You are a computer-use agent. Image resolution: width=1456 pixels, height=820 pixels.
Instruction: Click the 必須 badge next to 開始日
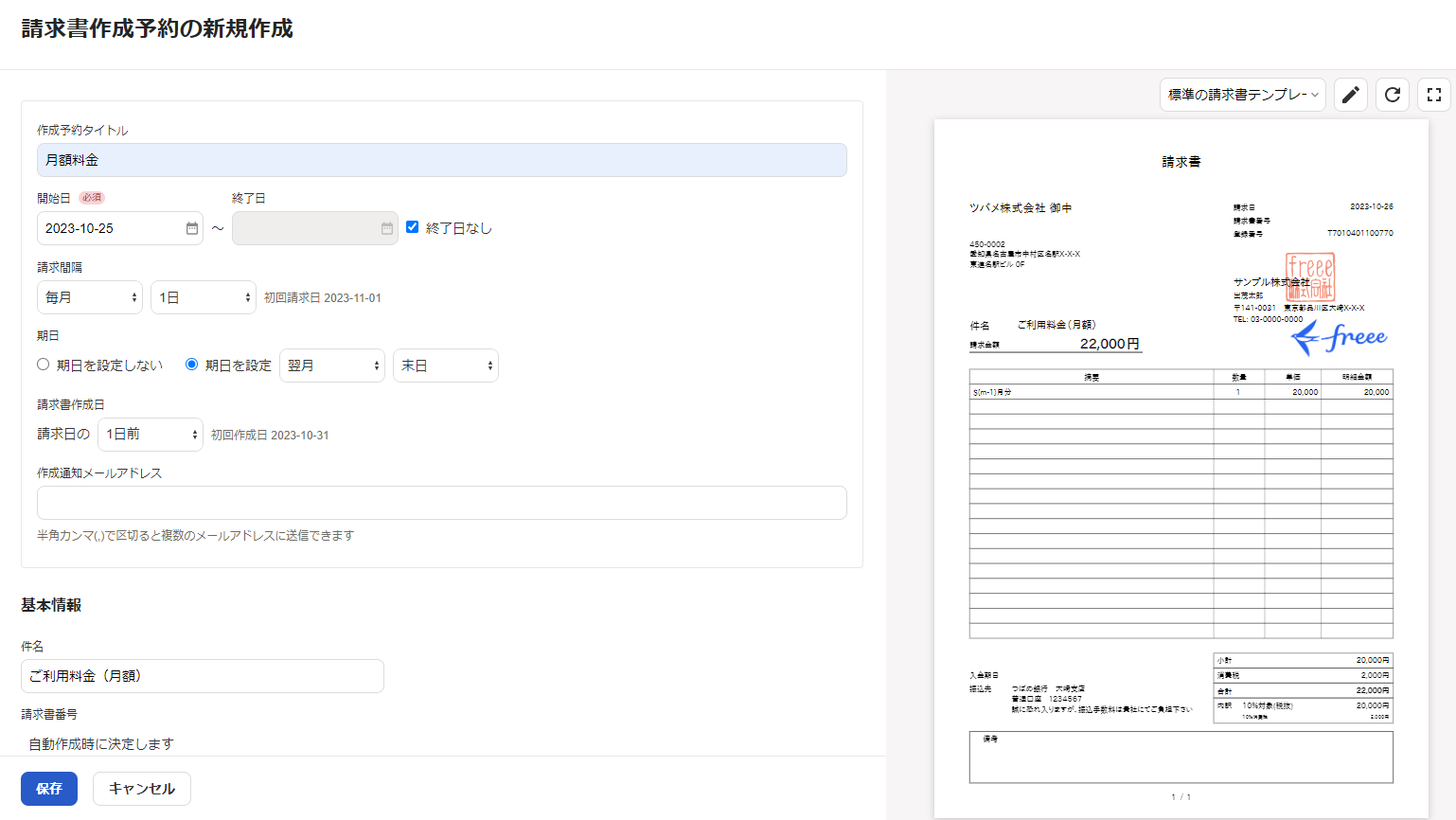tap(92, 198)
